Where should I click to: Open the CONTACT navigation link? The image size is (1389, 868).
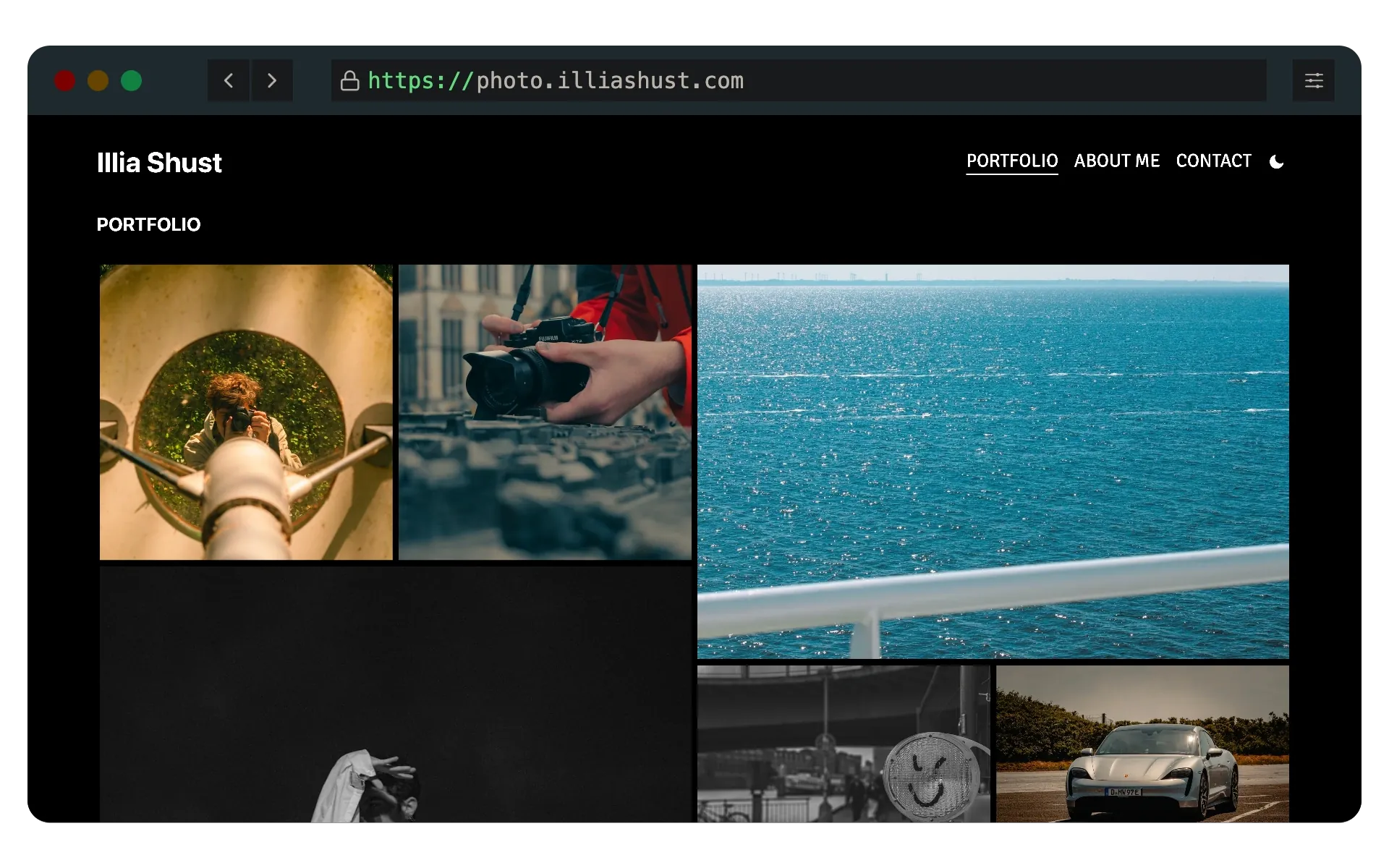1213,161
